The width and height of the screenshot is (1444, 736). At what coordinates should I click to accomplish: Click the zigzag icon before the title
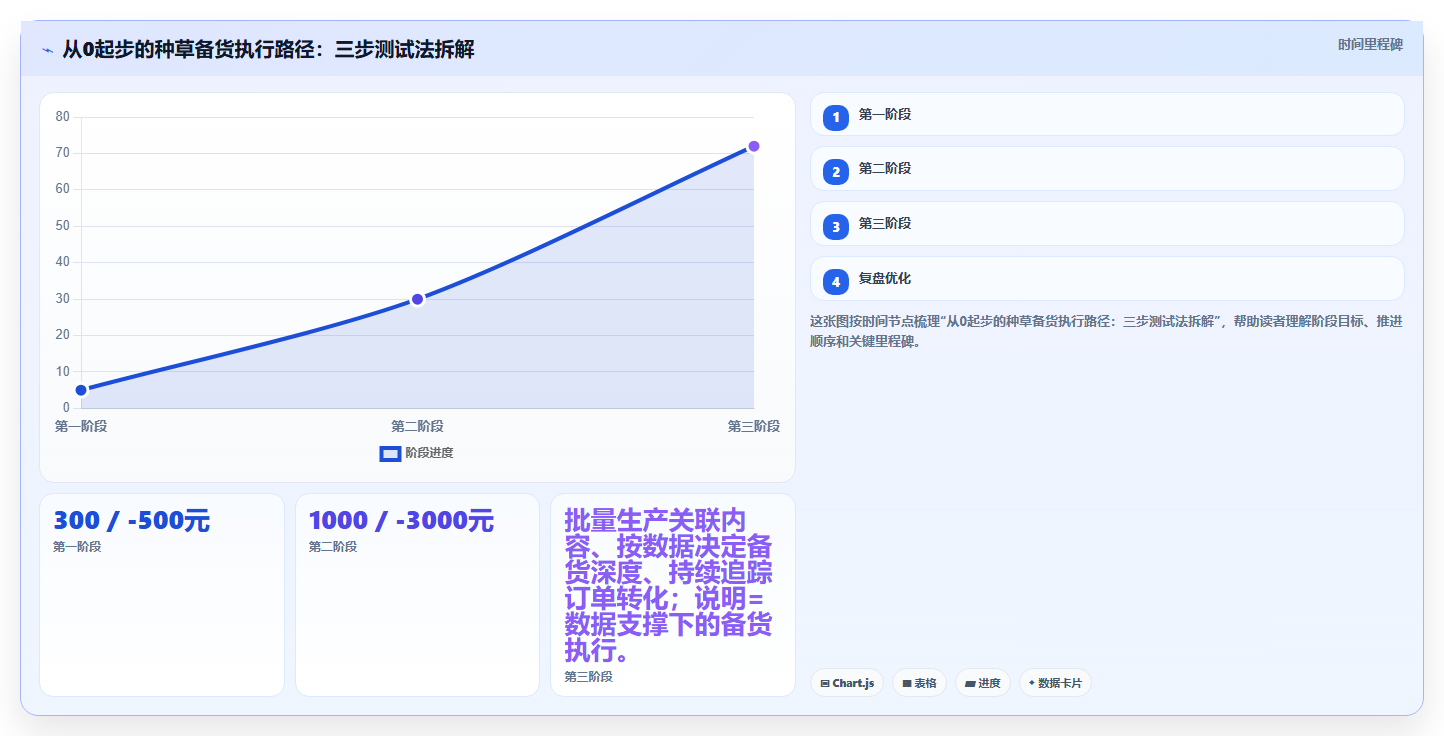point(47,50)
